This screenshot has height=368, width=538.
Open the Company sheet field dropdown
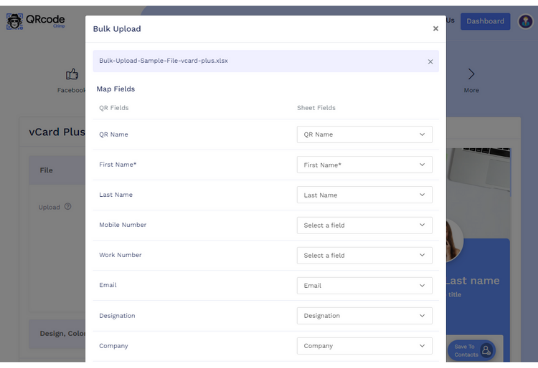click(364, 346)
